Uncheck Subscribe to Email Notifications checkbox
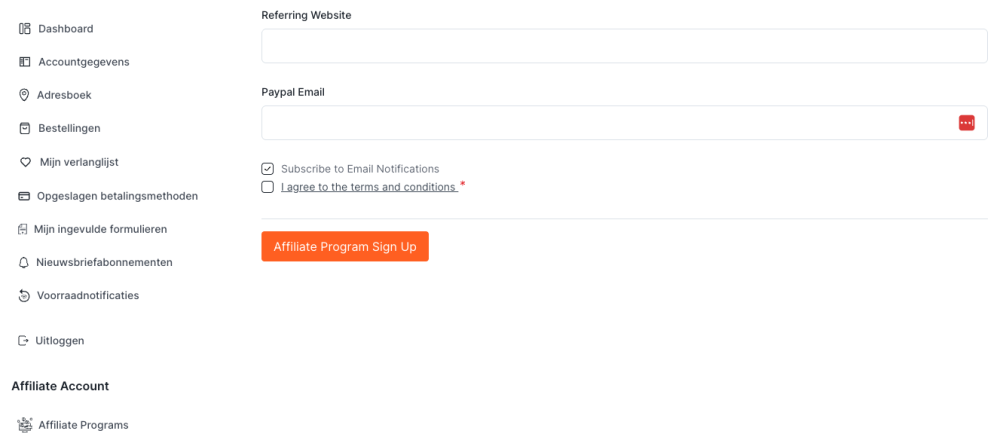Viewport: 1000px width, 440px height. pyautogui.click(x=268, y=169)
